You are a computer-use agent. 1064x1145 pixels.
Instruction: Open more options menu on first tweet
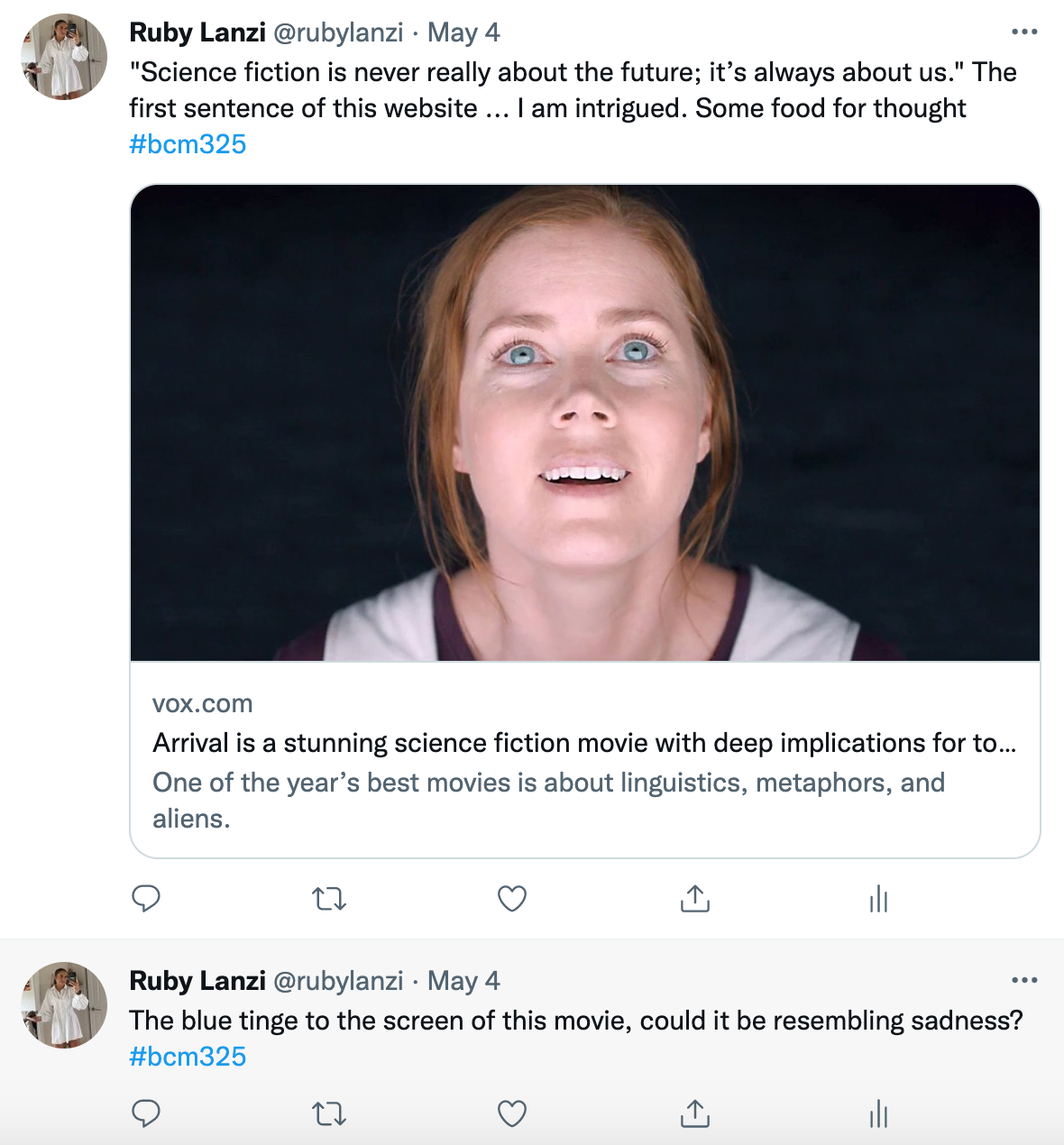[x=1024, y=32]
